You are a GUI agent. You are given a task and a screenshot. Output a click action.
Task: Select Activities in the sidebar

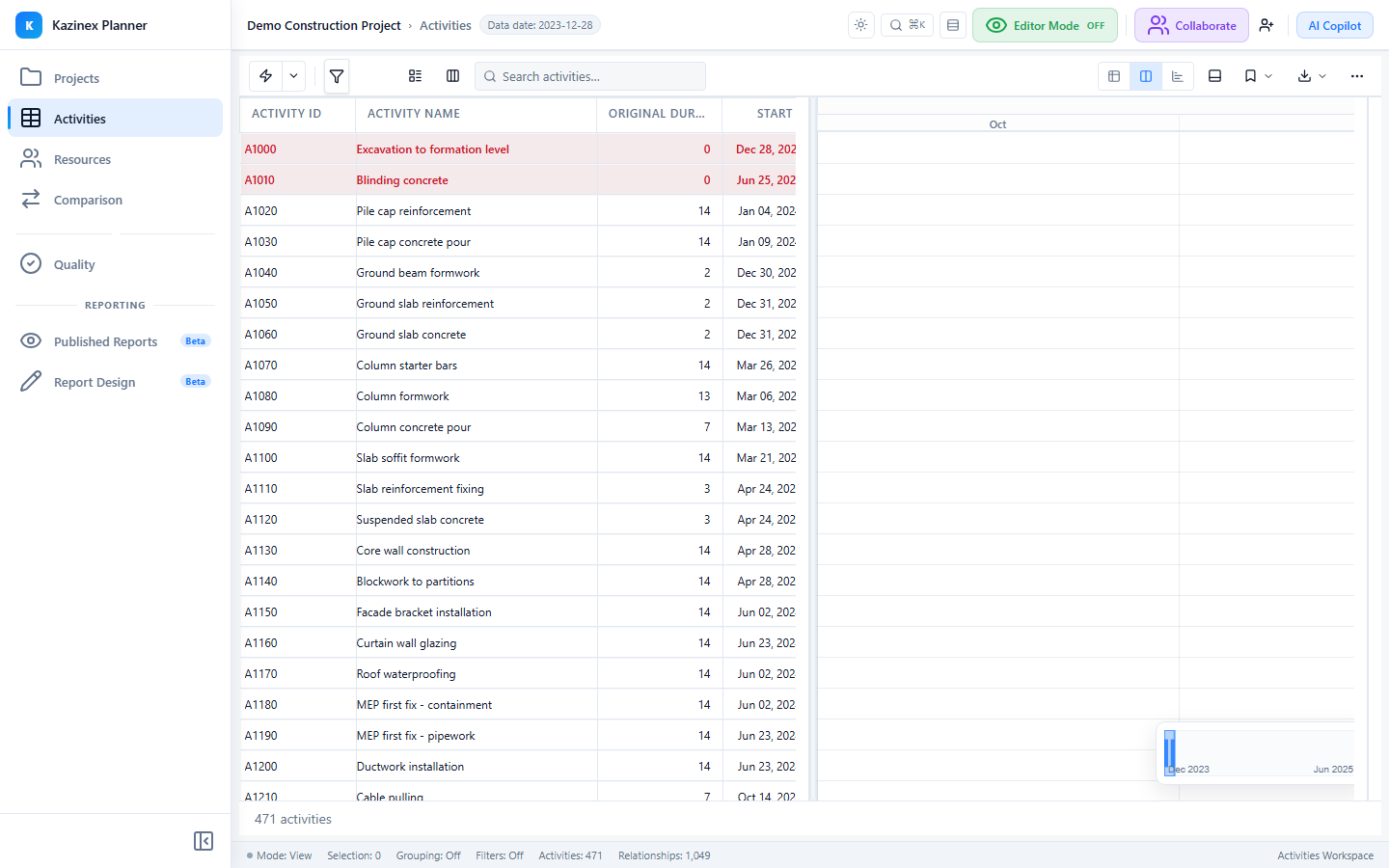[116, 119]
